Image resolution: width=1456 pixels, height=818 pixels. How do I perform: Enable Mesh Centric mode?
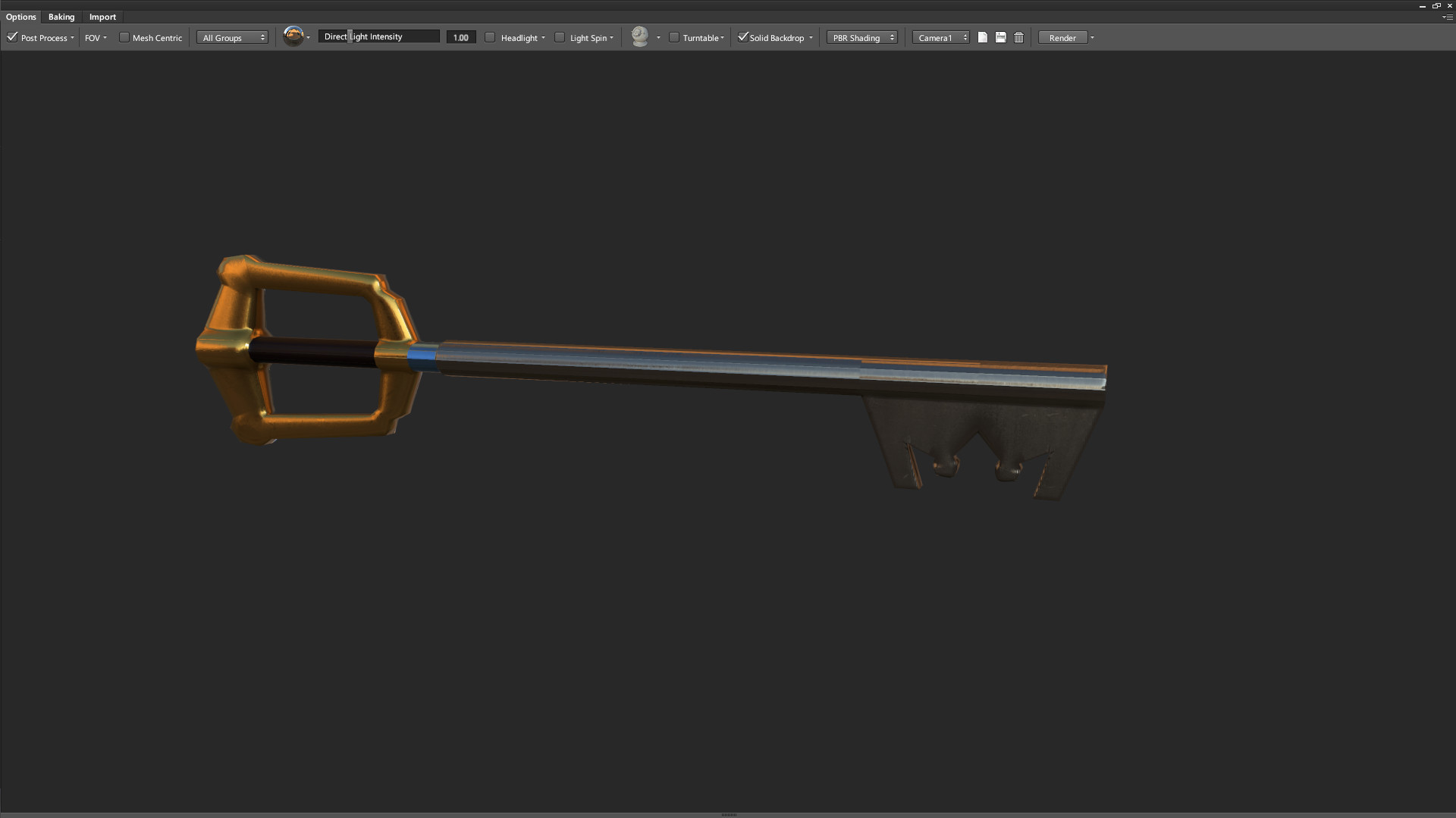click(x=123, y=36)
